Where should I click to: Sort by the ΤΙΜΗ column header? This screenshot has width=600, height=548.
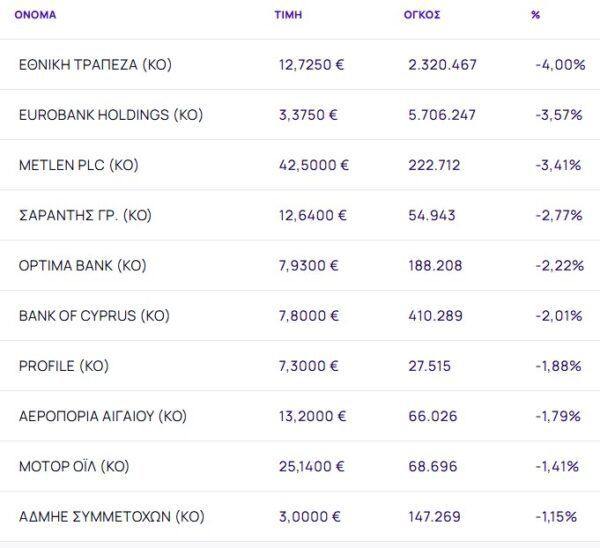[x=290, y=15]
